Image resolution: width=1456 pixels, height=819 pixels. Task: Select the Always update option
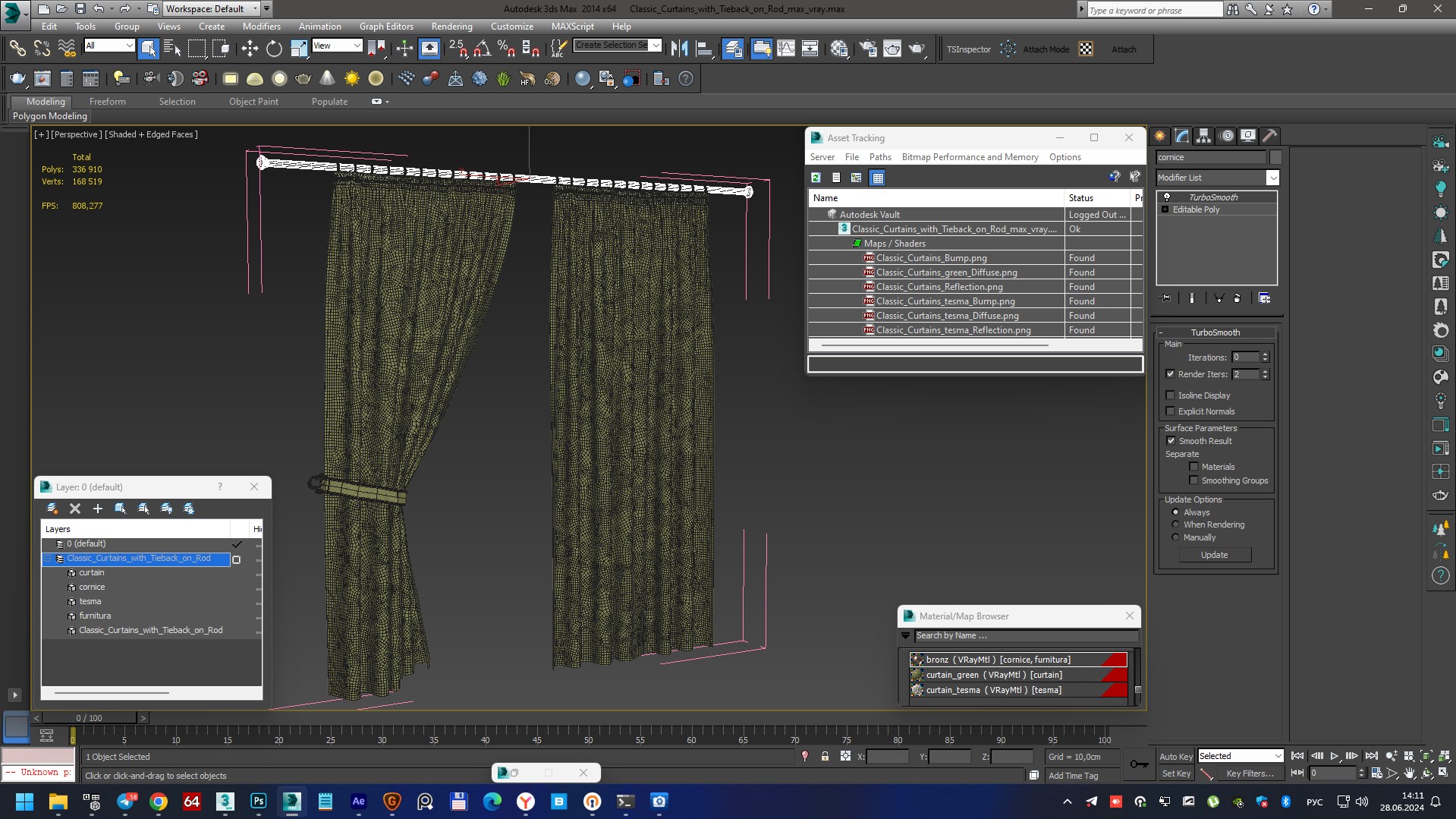1175,512
